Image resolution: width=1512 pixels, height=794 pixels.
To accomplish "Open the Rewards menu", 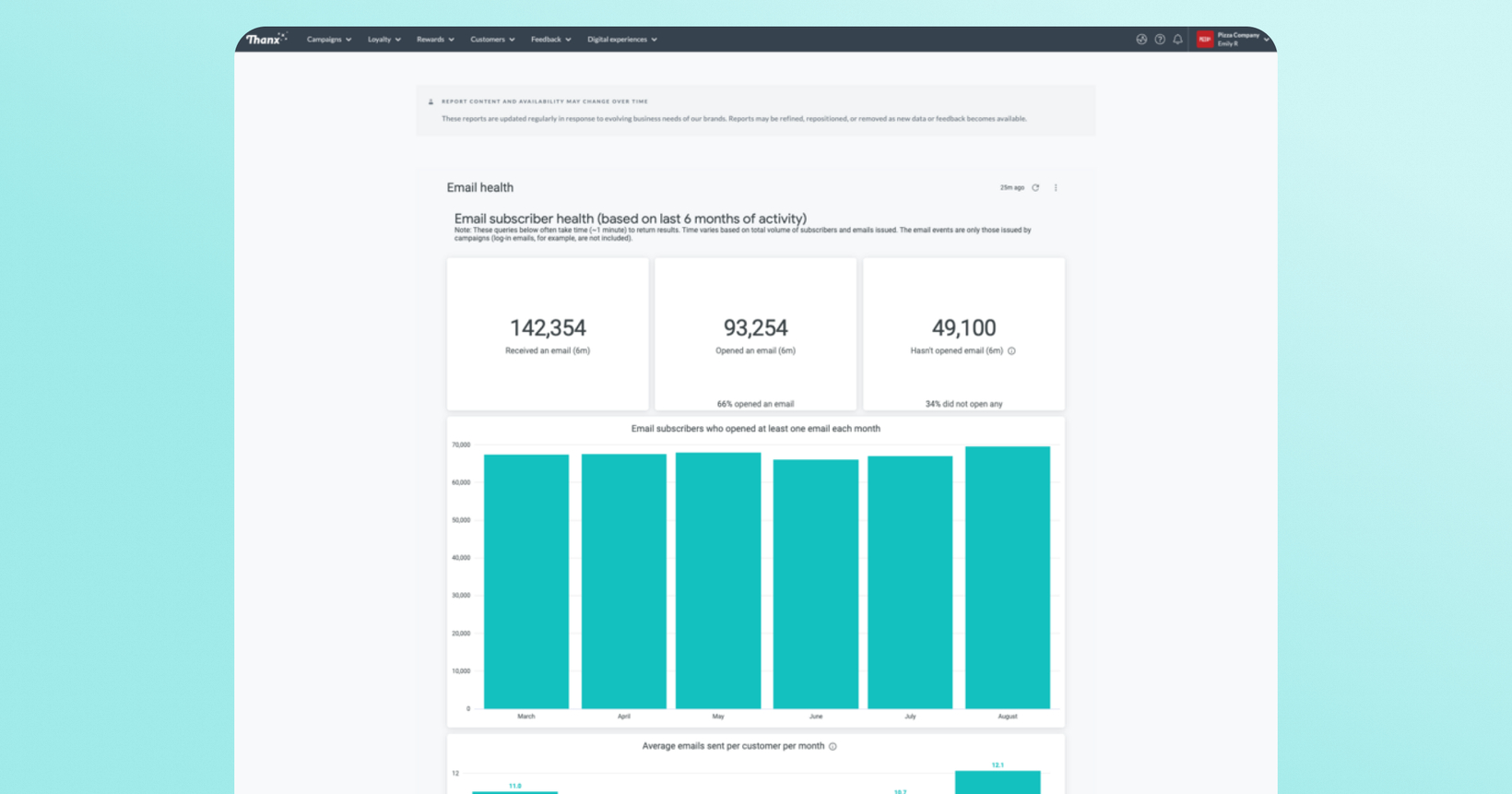I will point(435,40).
